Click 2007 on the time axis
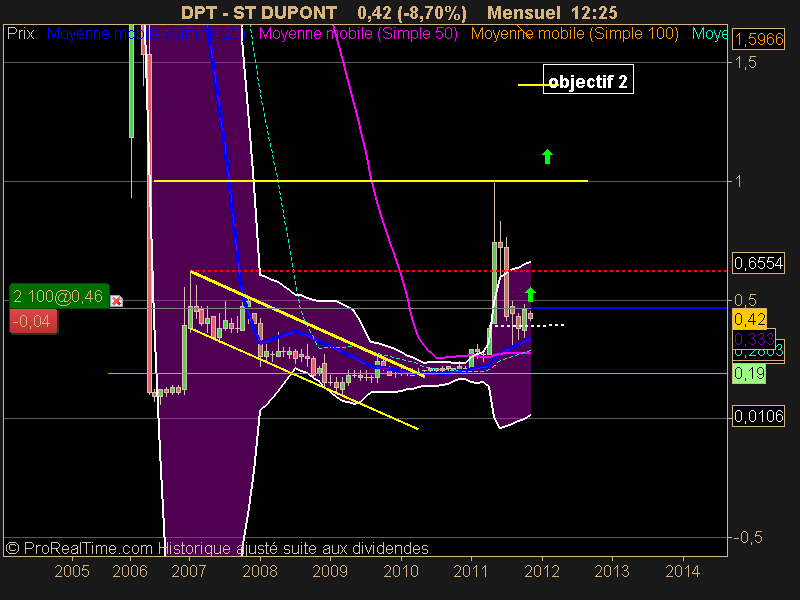 189,571
